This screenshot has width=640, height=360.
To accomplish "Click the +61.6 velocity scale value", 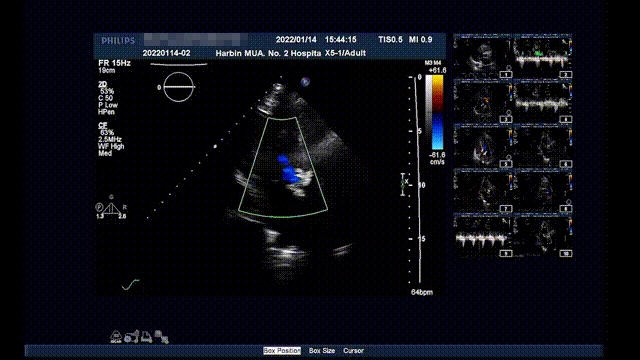I will [437, 70].
